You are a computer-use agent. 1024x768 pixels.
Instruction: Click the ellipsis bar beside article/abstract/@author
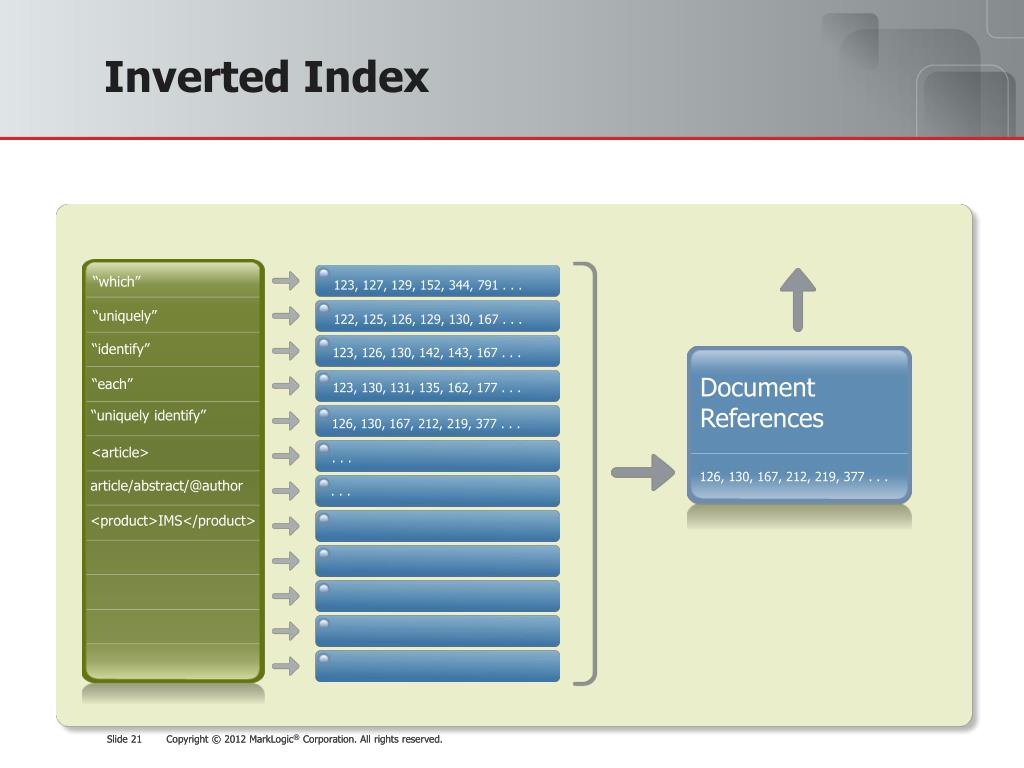pyautogui.click(x=437, y=491)
